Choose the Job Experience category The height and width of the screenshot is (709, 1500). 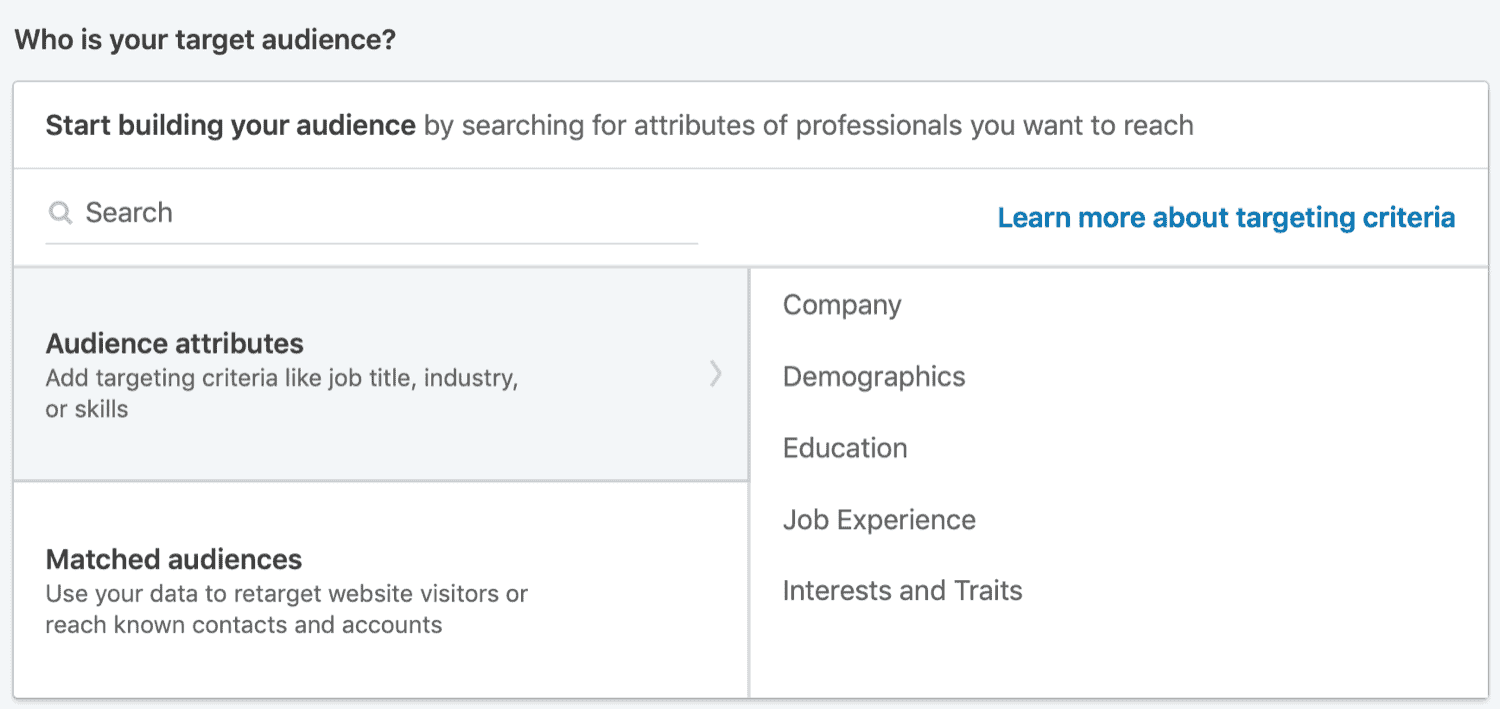(x=879, y=520)
